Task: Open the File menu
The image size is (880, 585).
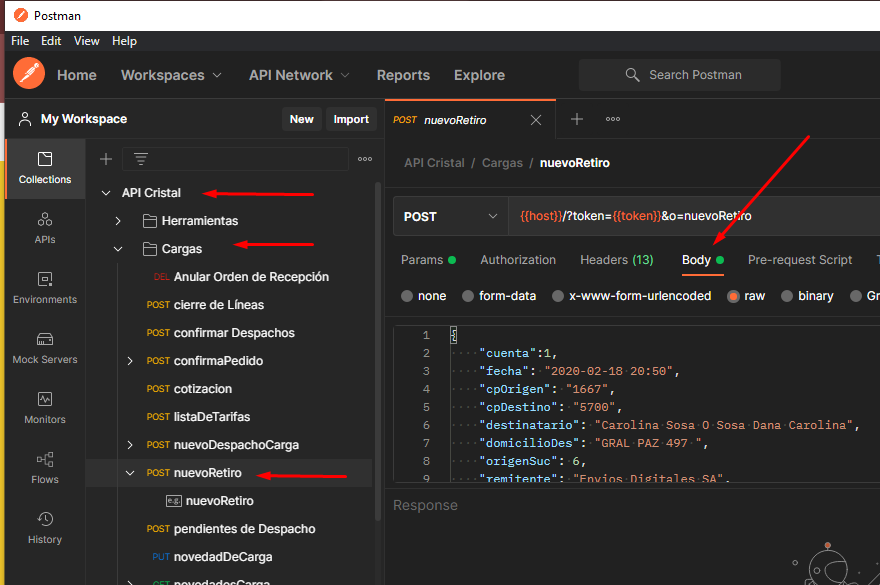Action: click(20, 41)
